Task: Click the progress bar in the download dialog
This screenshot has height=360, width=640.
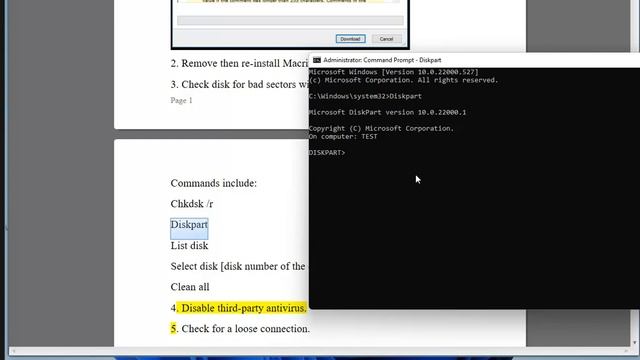Action: point(290,20)
